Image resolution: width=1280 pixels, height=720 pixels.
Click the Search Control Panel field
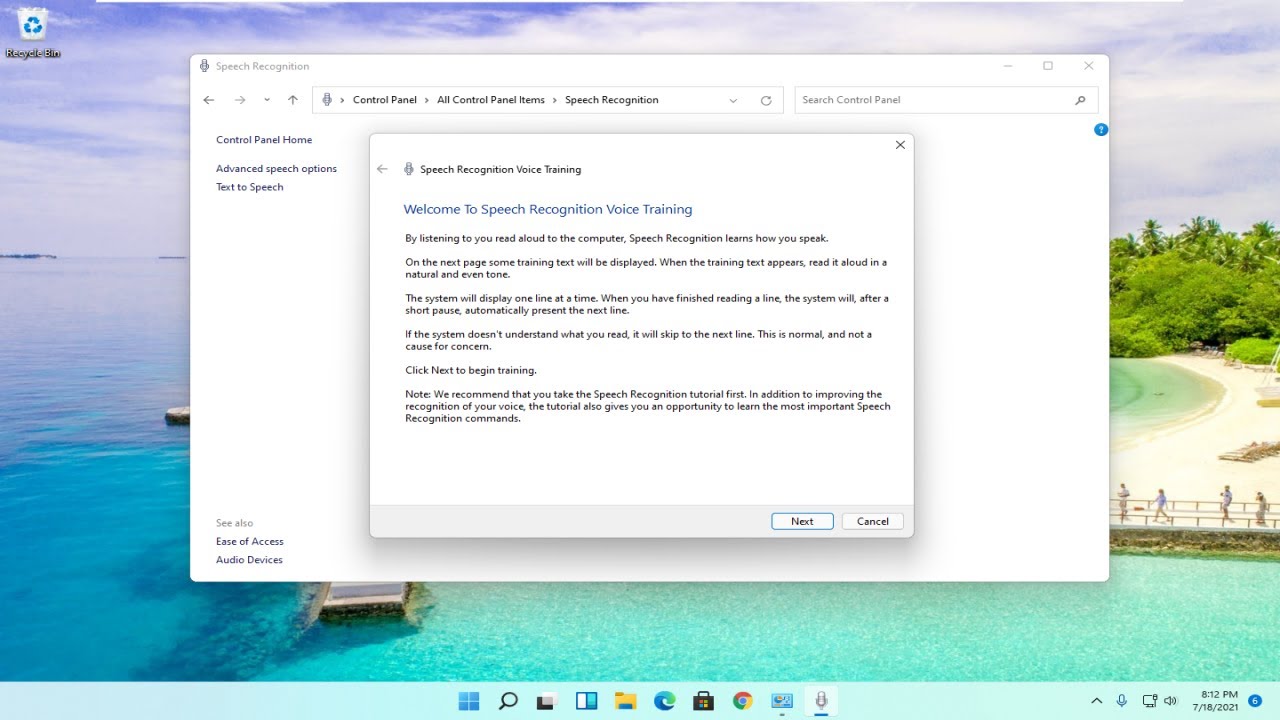pyautogui.click(x=935, y=100)
